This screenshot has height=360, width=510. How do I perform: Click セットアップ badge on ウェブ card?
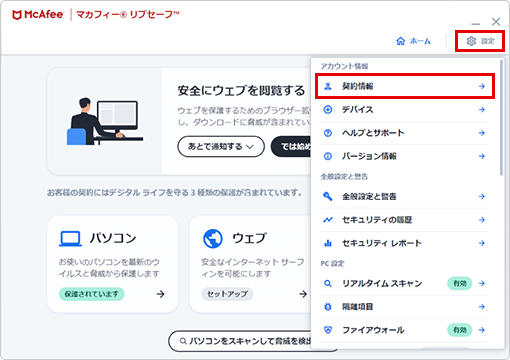[227, 294]
